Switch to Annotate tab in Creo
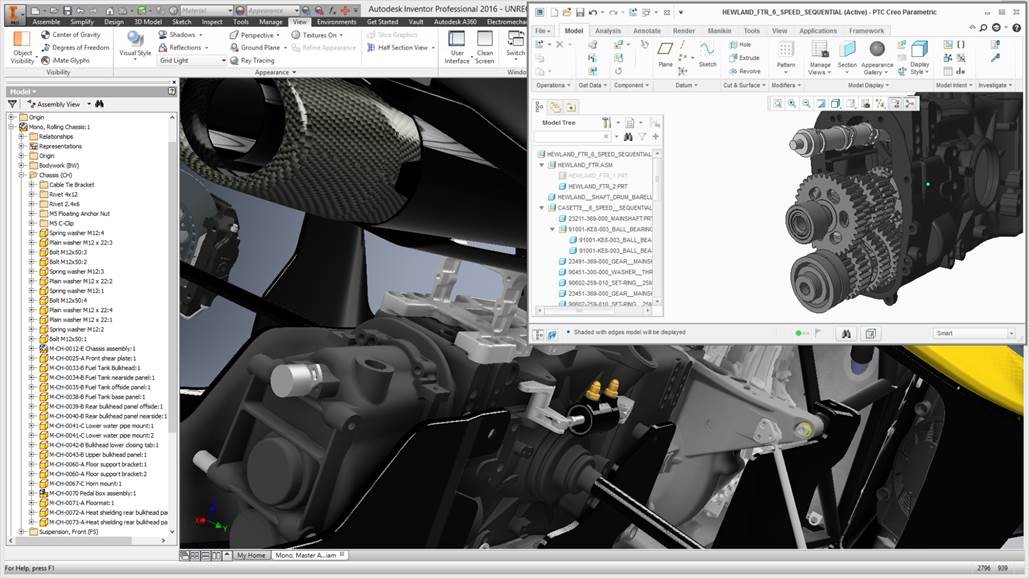Viewport: 1029px width, 578px height. click(646, 31)
